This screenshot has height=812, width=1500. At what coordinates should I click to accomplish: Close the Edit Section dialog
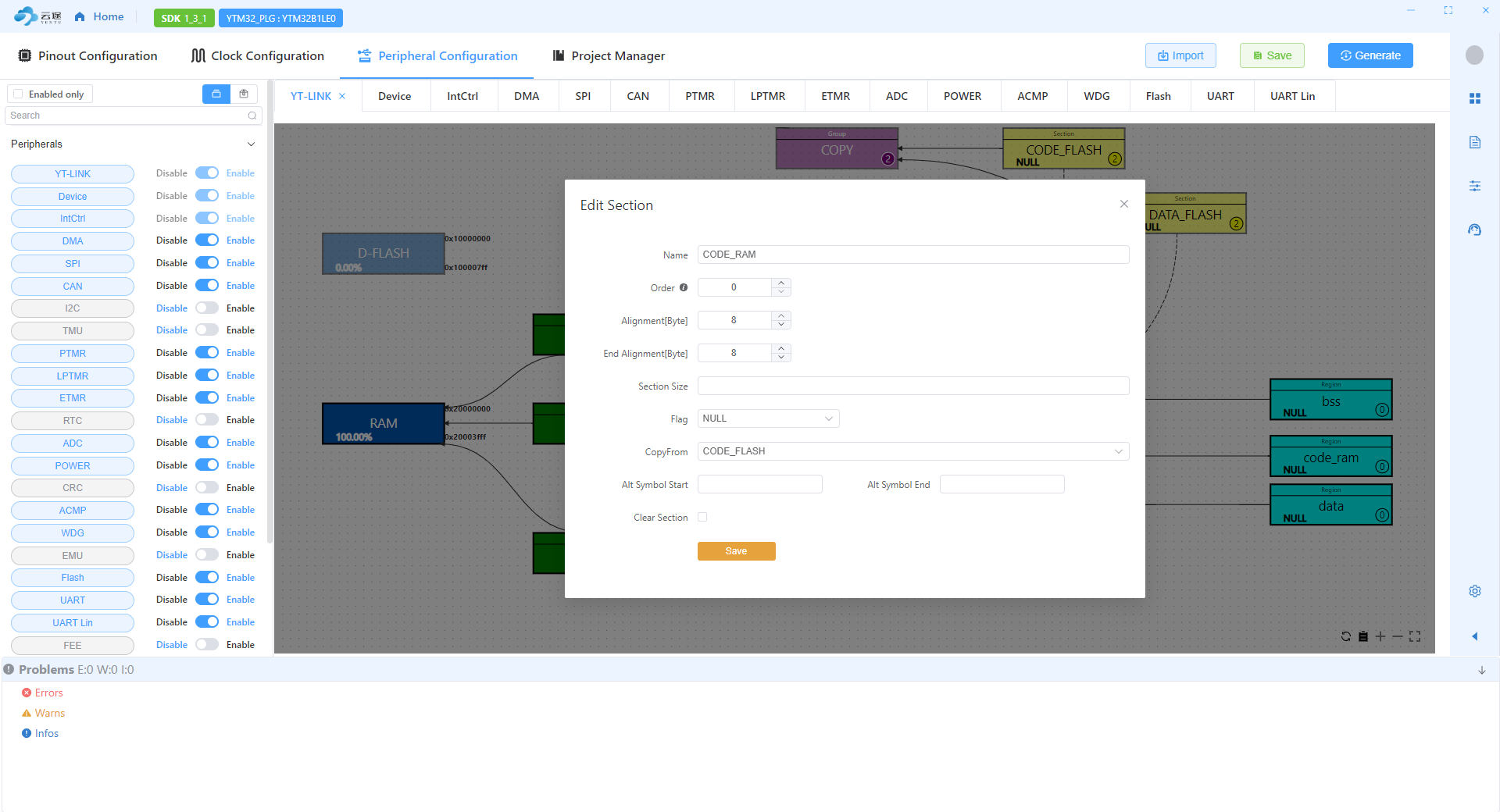pyautogui.click(x=1123, y=204)
